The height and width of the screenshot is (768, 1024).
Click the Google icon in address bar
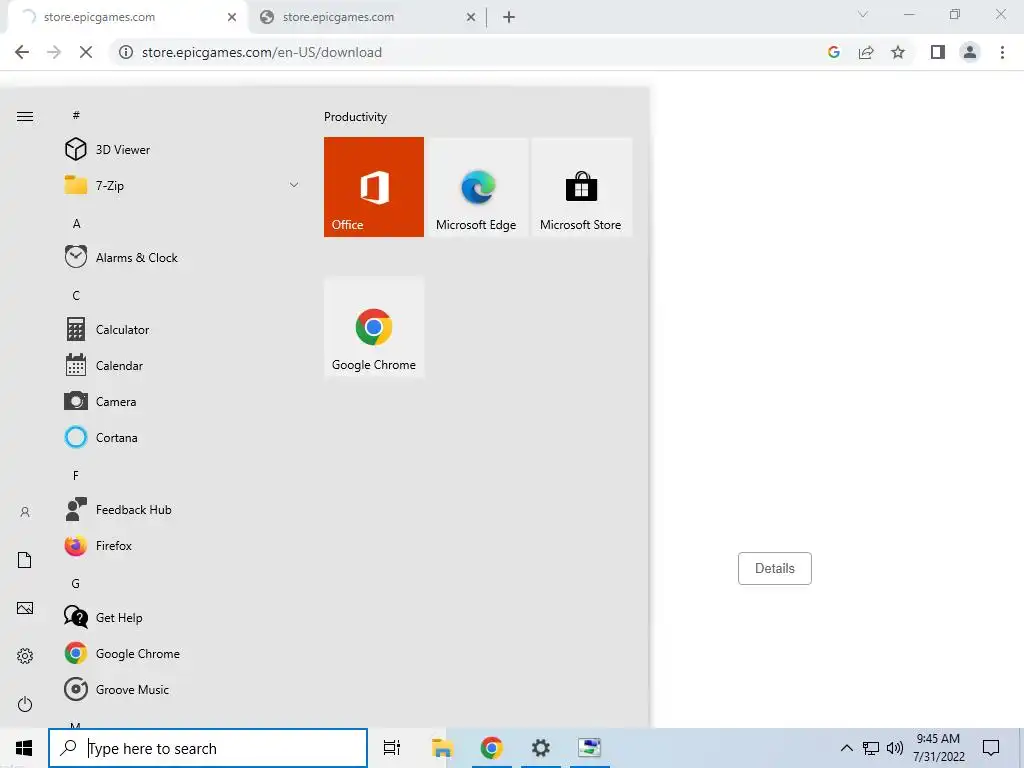833,52
